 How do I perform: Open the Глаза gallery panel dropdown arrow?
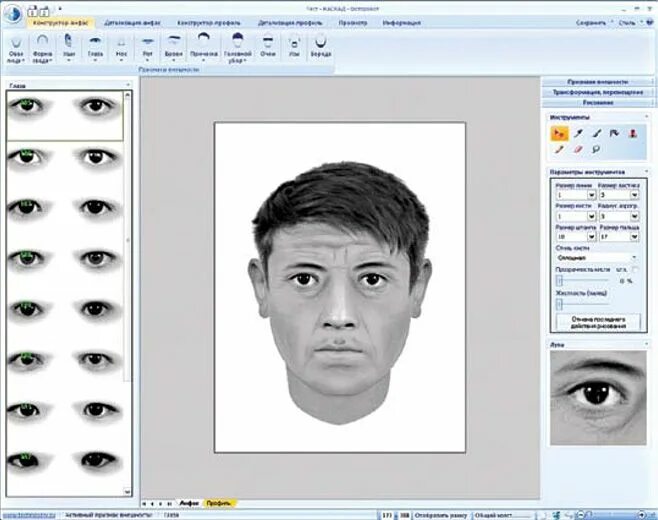[128, 85]
